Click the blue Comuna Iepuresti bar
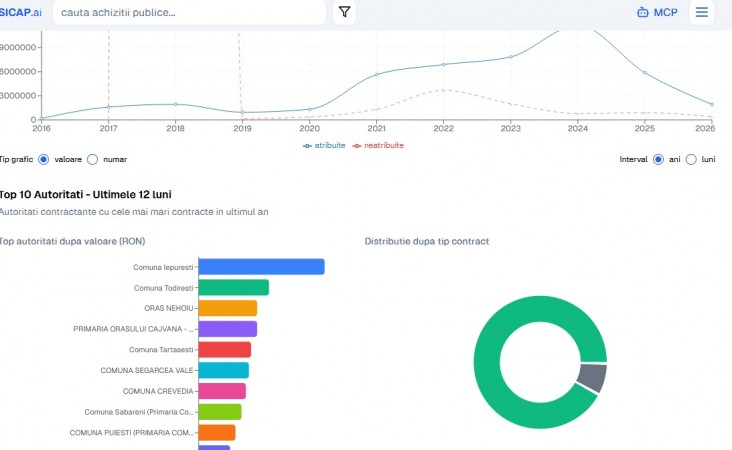 261,267
